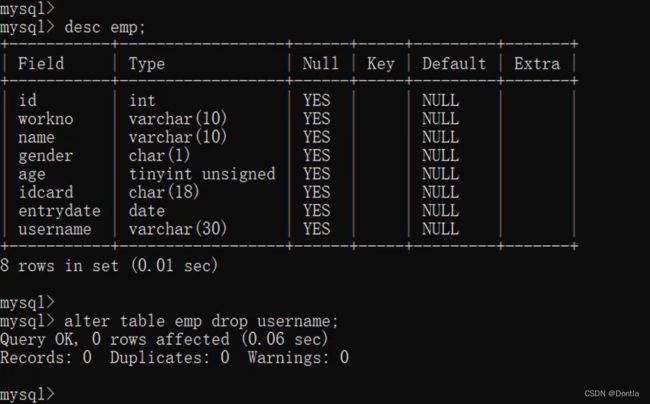The width and height of the screenshot is (650, 404).
Task: Click the char(18) type text
Action: [x=164, y=192]
